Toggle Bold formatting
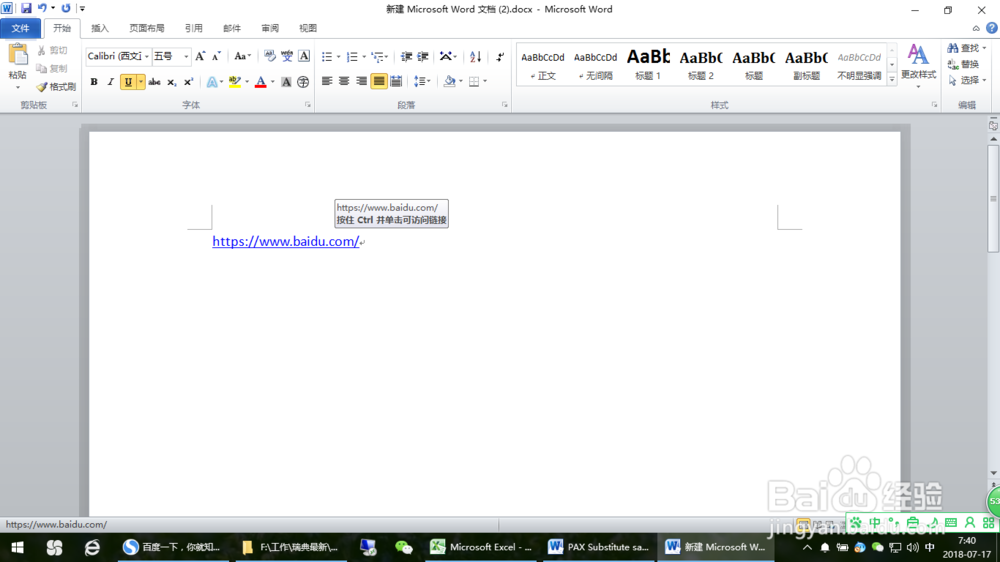 94,82
